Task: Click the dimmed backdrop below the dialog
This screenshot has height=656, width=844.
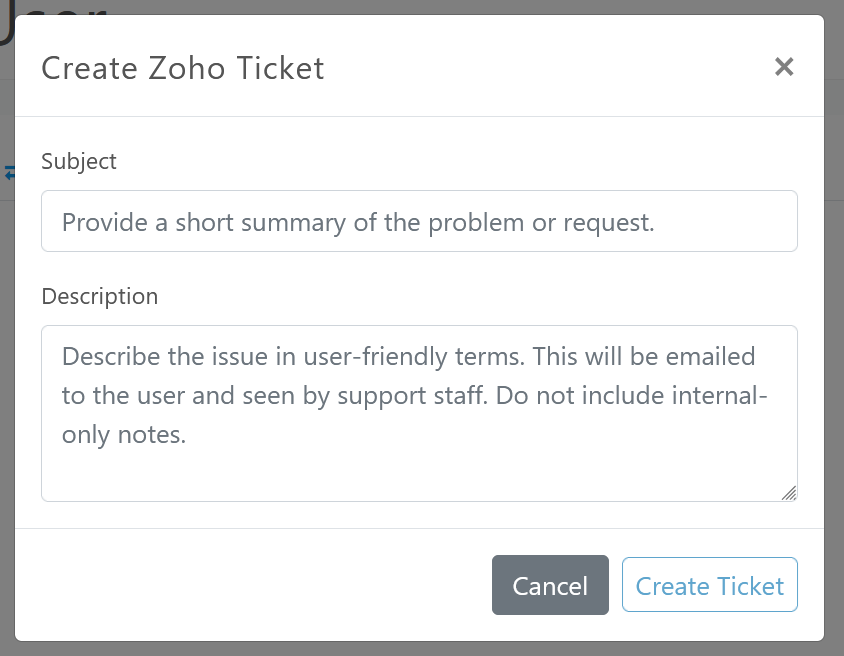Action: pyautogui.click(x=420, y=649)
